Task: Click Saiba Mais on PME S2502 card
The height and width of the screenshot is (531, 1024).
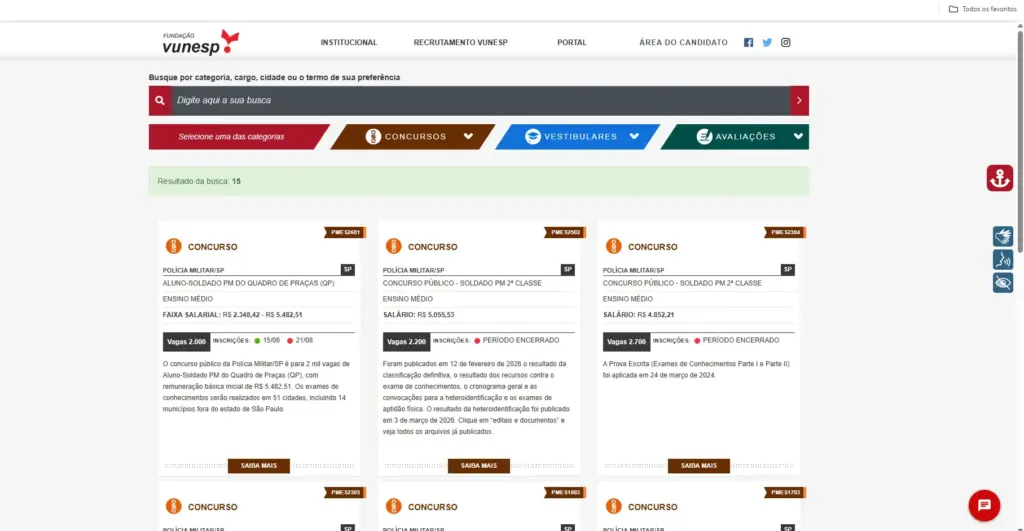Action: tap(479, 466)
